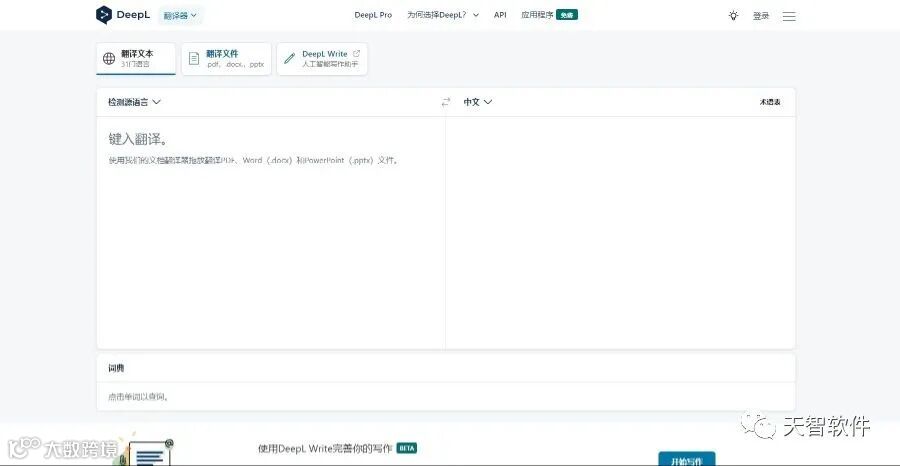Open the API page link

pos(500,15)
